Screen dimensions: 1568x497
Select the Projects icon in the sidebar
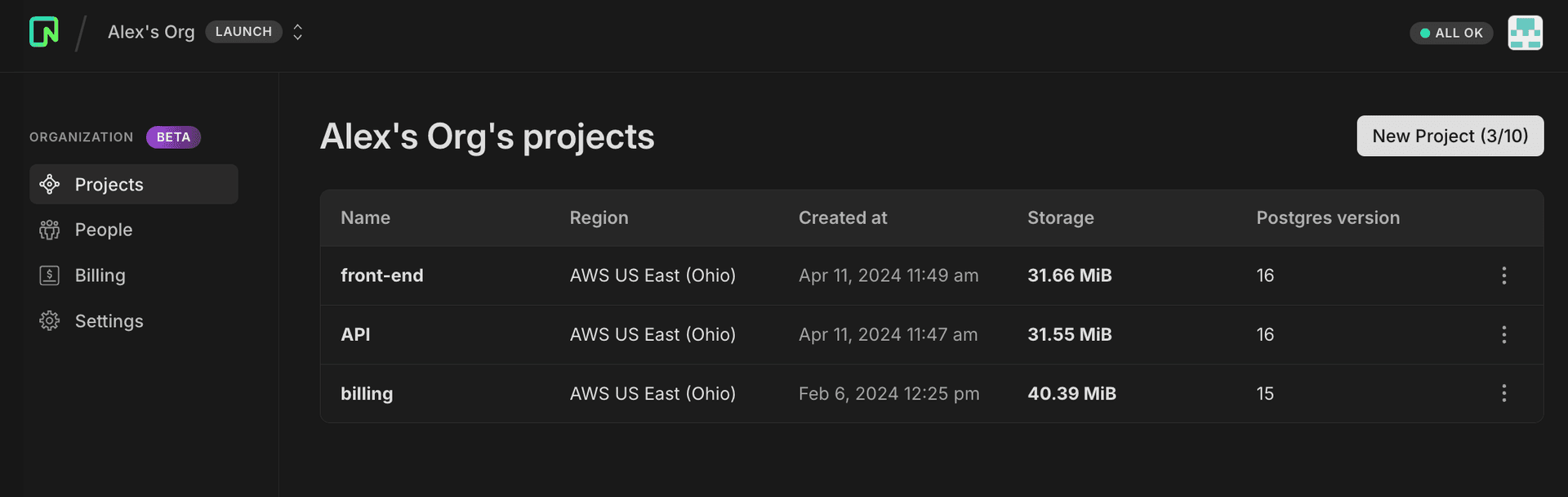tap(50, 184)
